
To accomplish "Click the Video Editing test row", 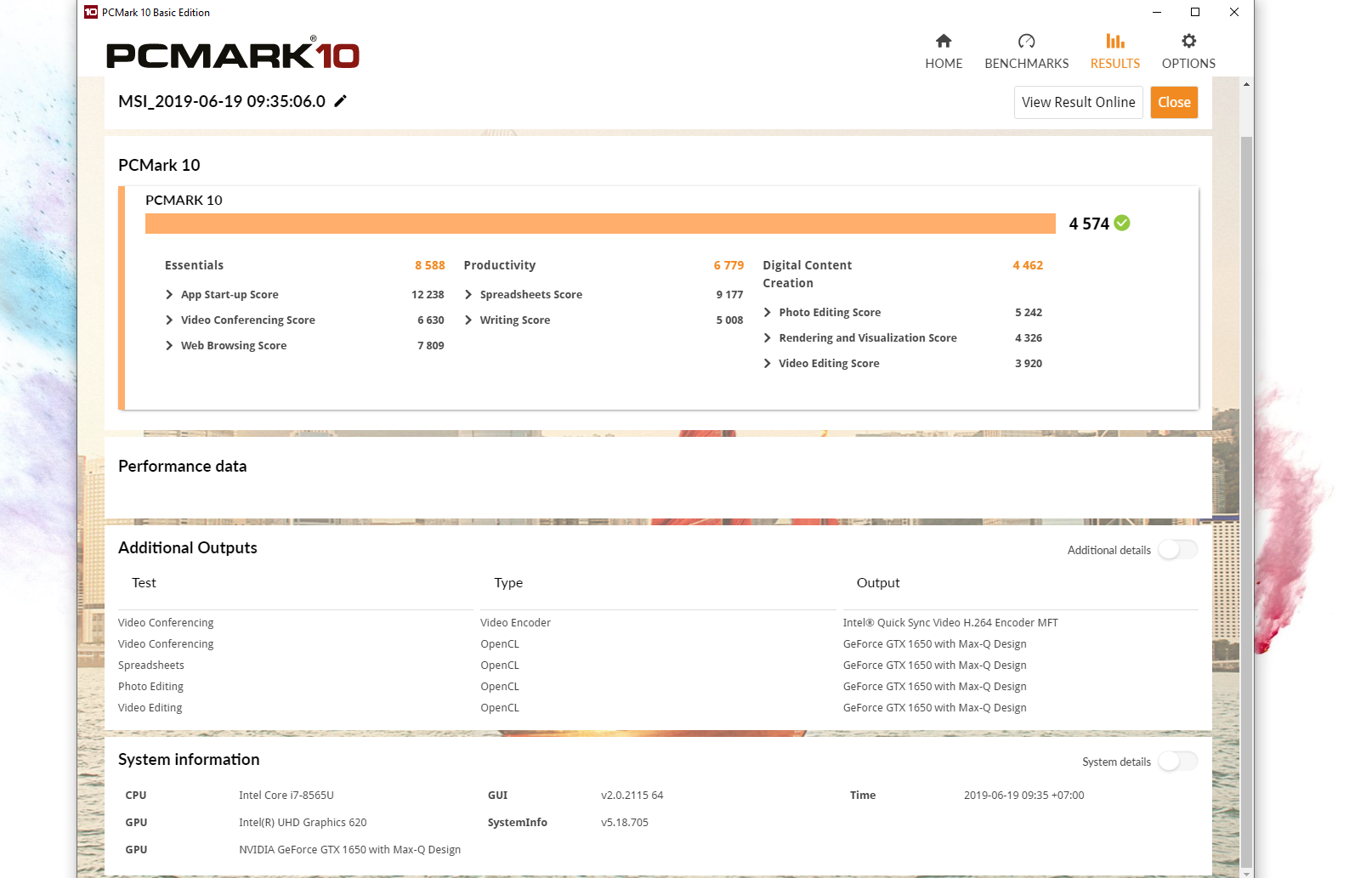I will [150, 708].
